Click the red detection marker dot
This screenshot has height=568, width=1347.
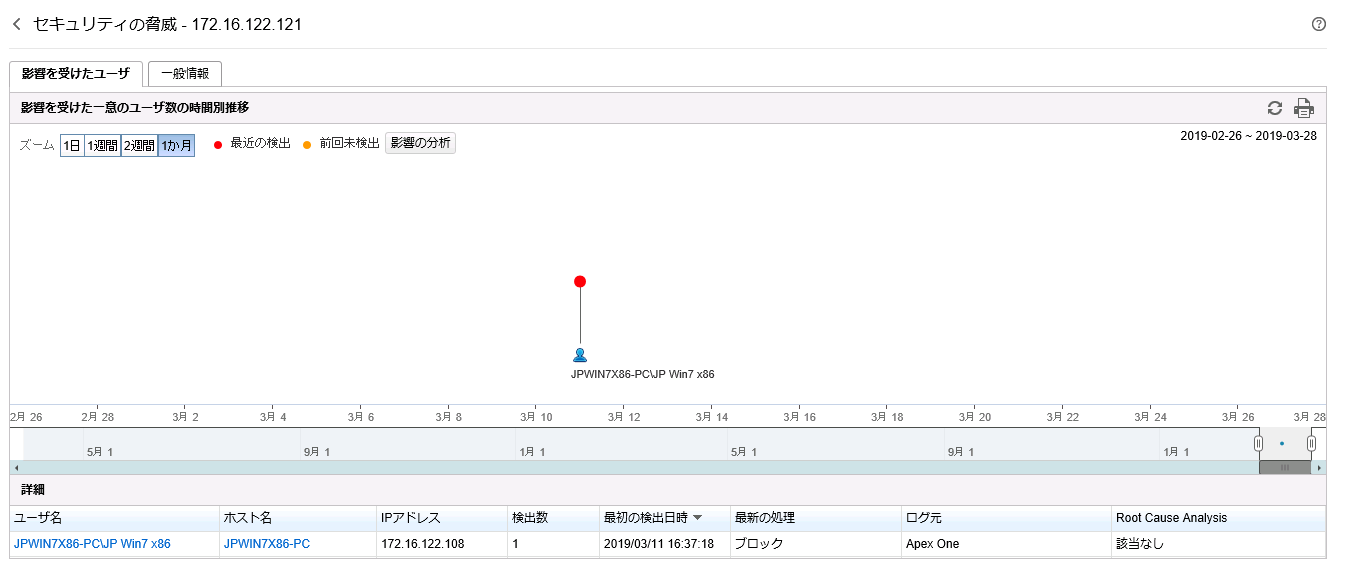point(580,281)
